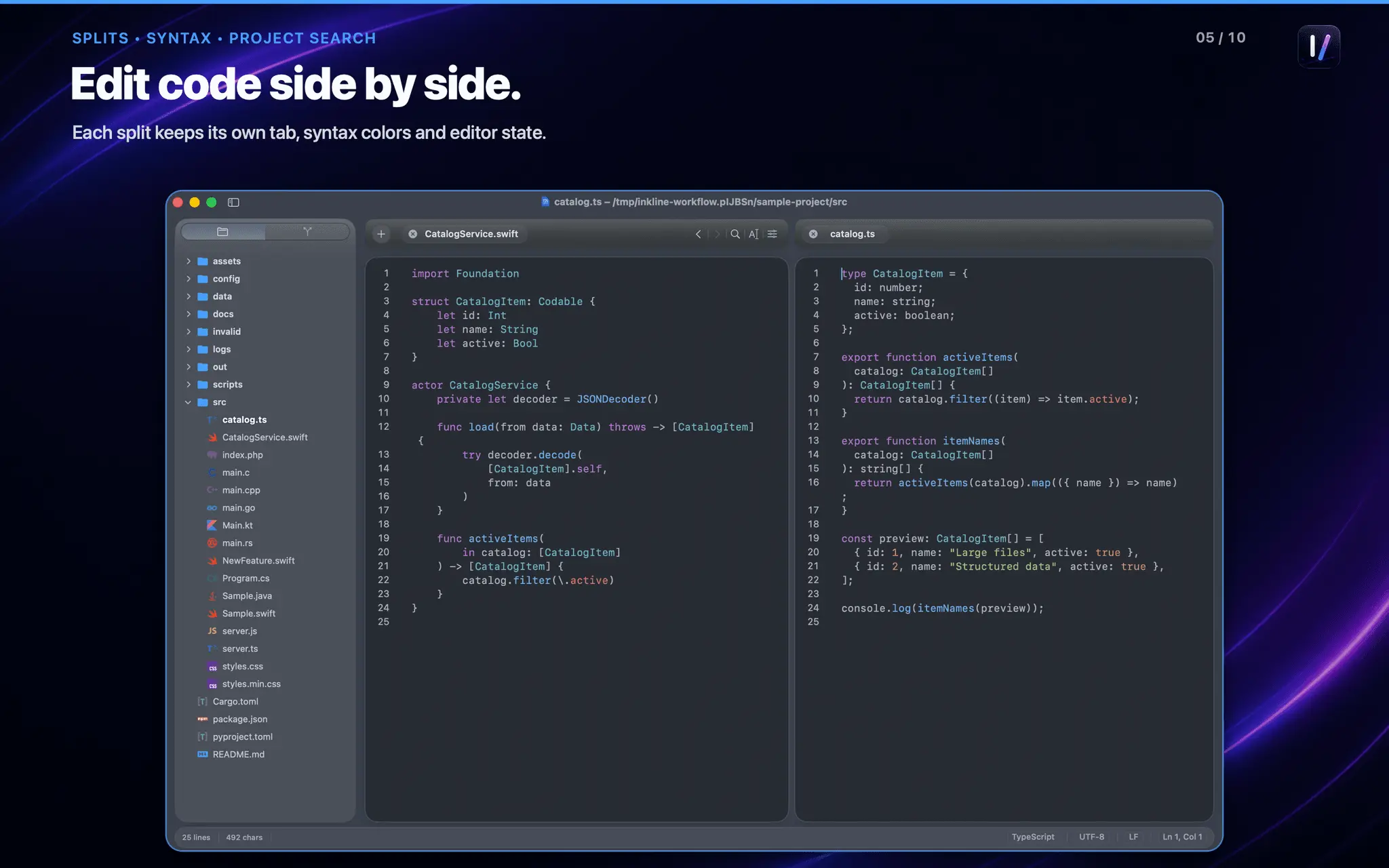Click the CSS icon beside styles.css
Screen dimensions: 1389x868
(212, 667)
